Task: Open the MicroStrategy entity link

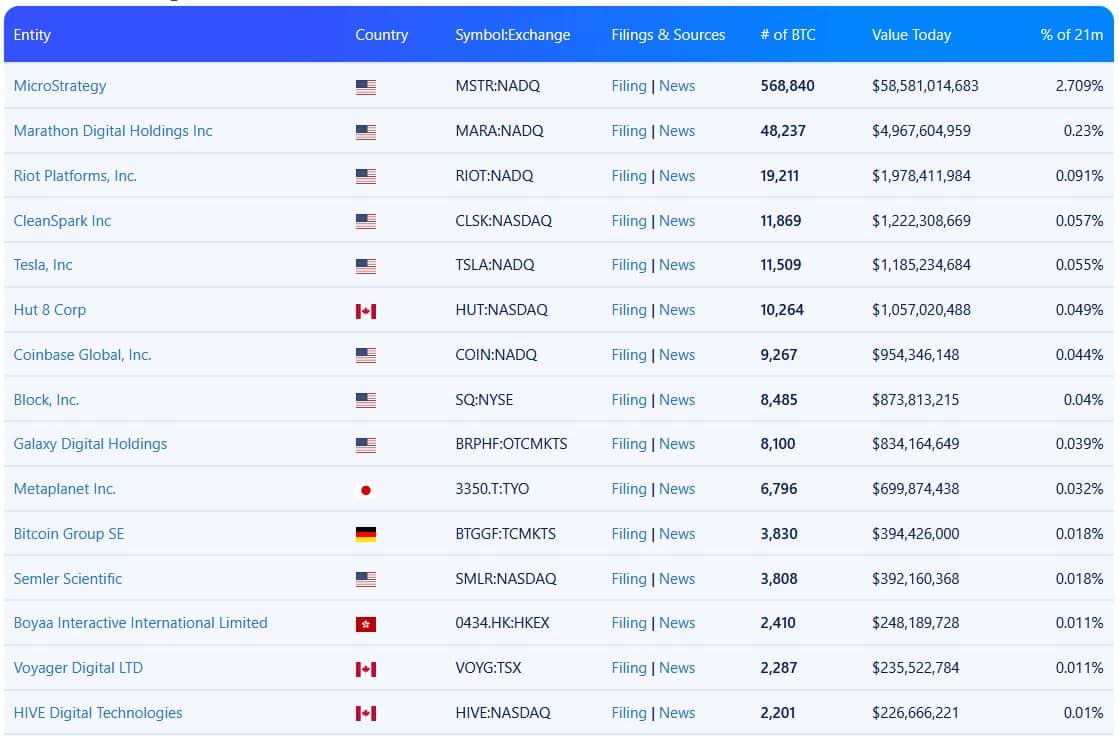Action: 60,86
